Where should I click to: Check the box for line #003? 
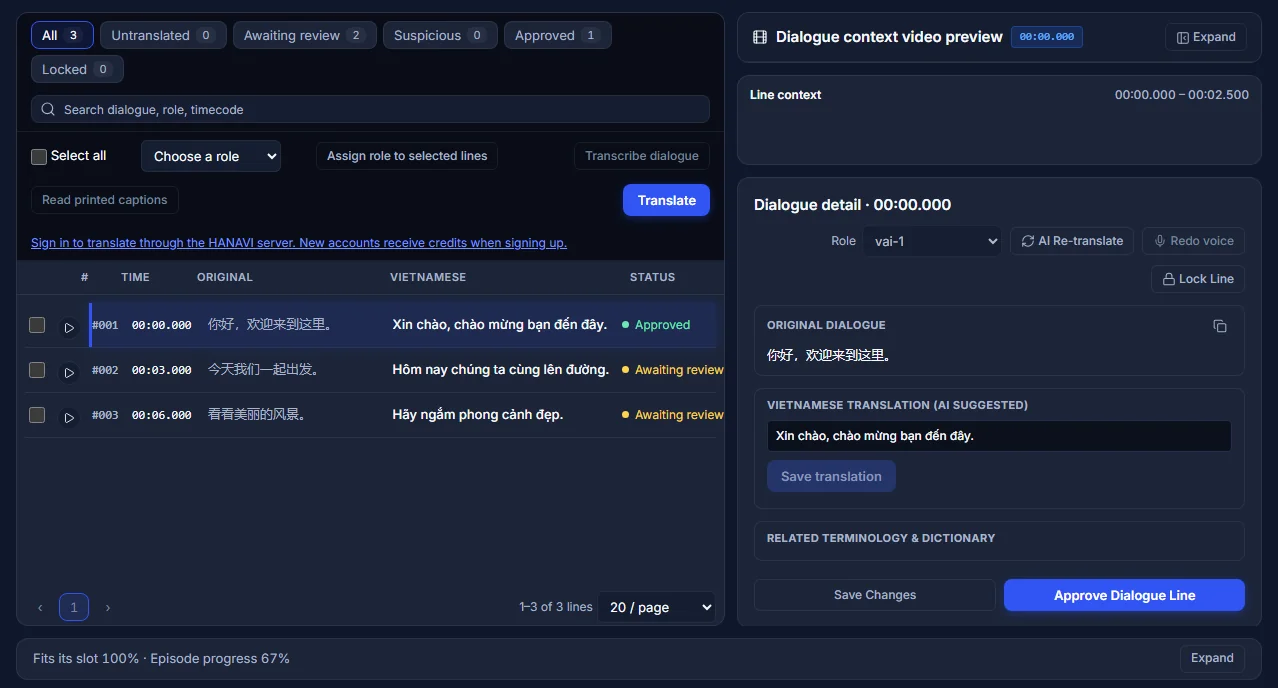pyautogui.click(x=37, y=415)
